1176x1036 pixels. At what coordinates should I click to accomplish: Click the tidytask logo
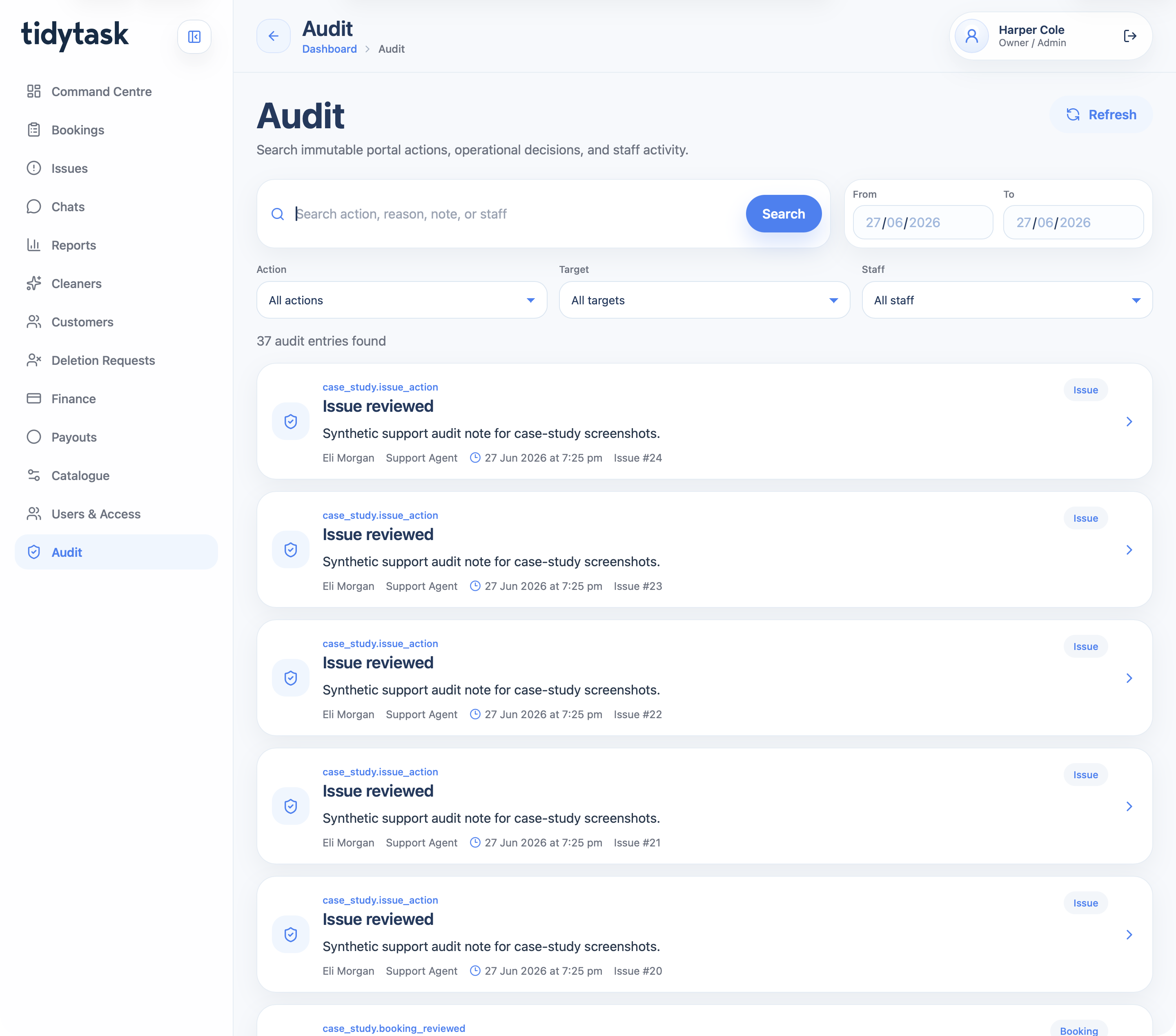(75, 35)
